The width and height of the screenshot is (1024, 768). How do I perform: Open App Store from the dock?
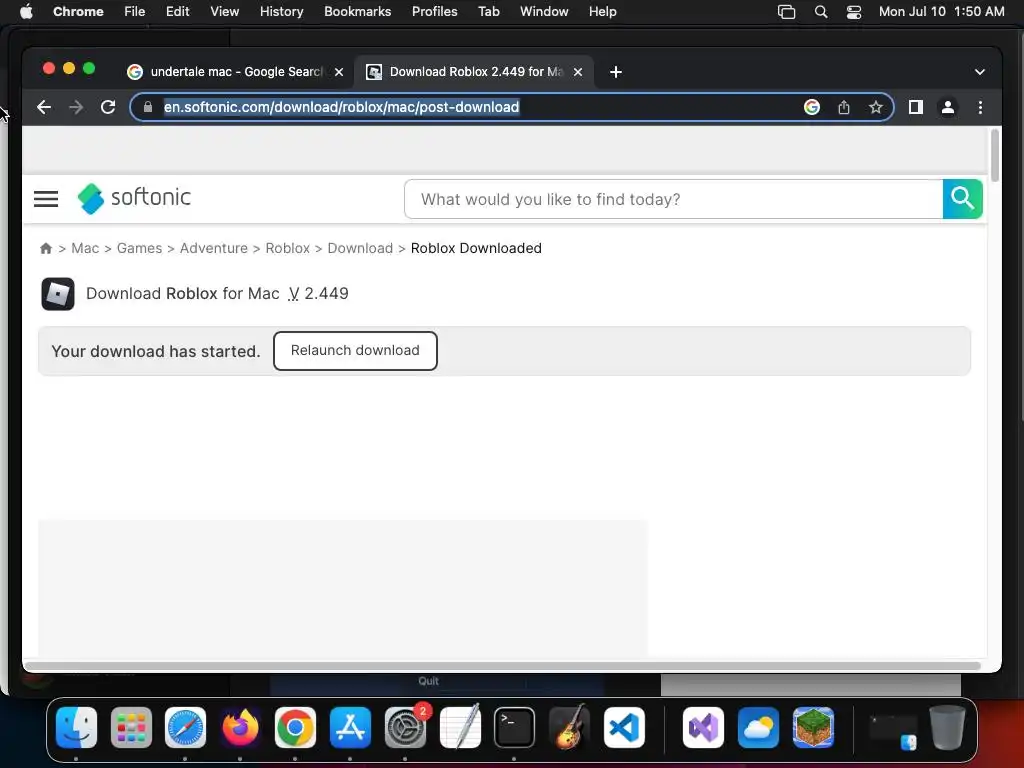[x=350, y=727]
